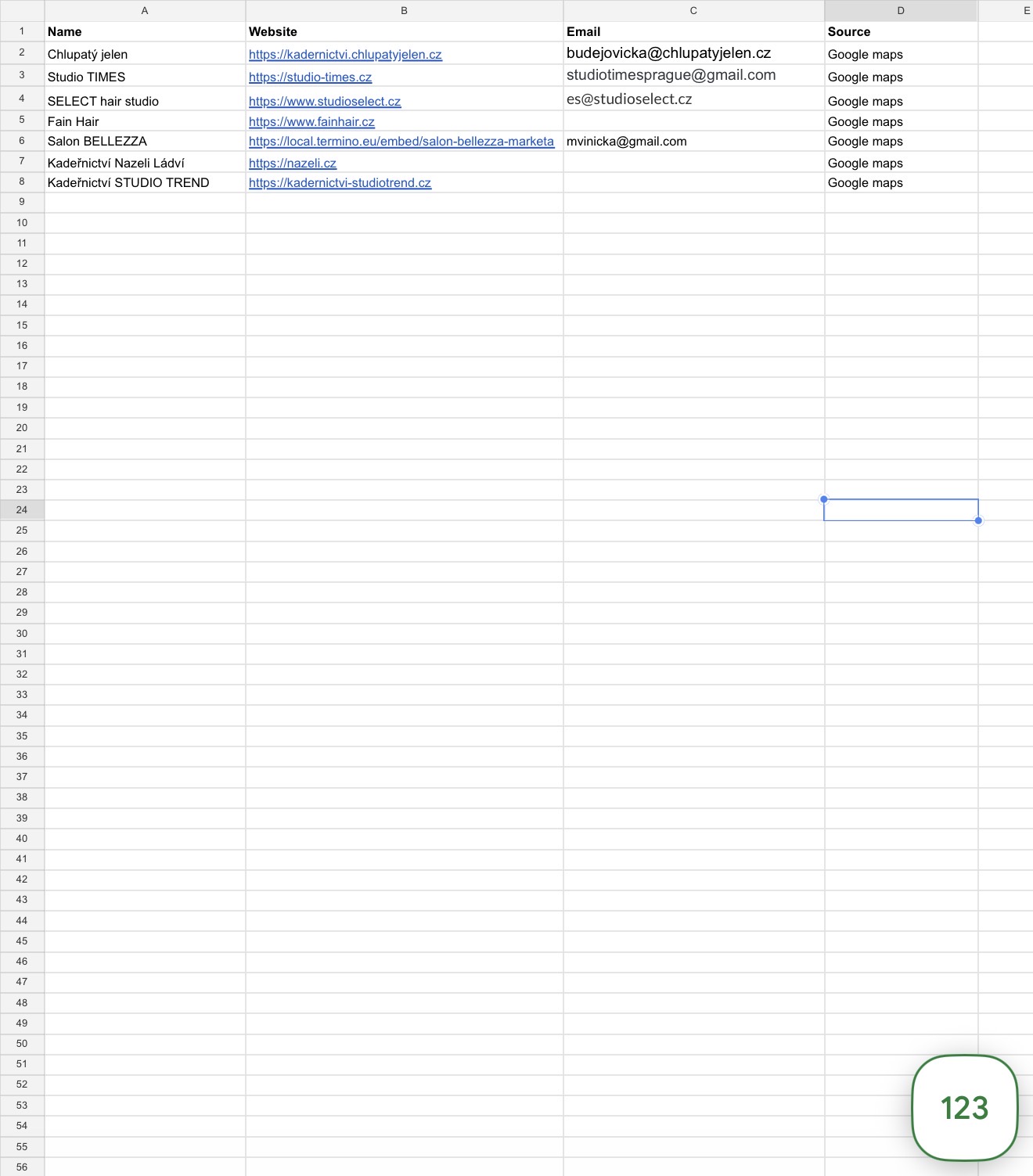Select the Salon BELLEZZA name cell
The height and width of the screenshot is (1176, 1033).
145,142
